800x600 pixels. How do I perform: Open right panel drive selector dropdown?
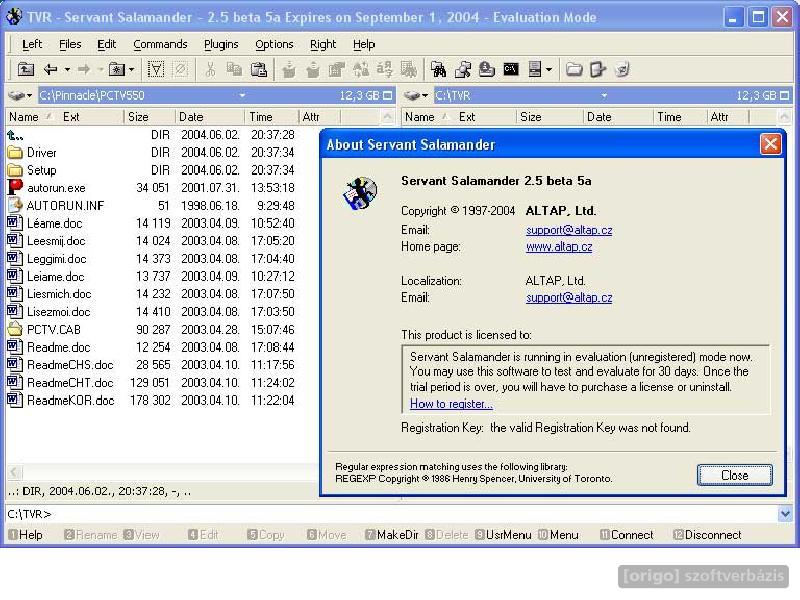[416, 95]
